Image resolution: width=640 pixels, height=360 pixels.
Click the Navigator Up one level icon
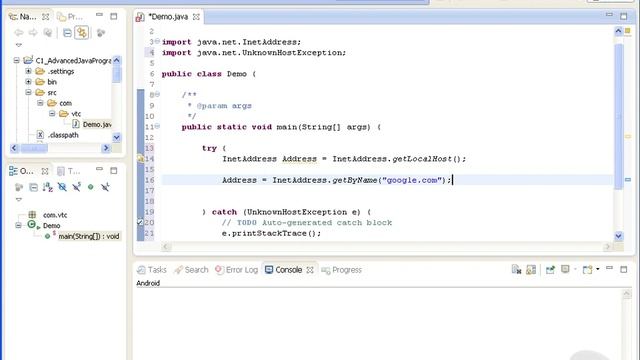48,32
